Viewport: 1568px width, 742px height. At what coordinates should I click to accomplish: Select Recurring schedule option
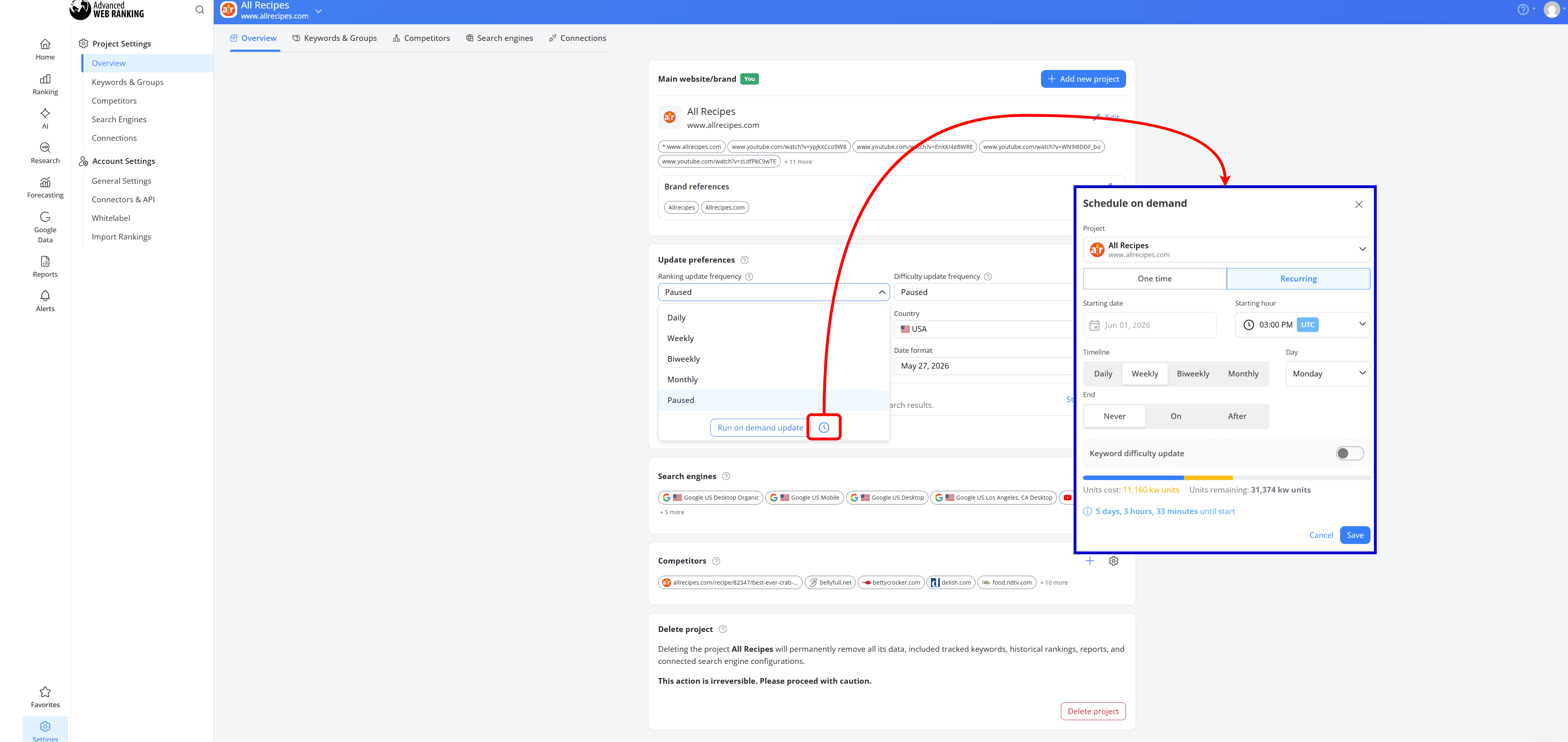click(1298, 279)
